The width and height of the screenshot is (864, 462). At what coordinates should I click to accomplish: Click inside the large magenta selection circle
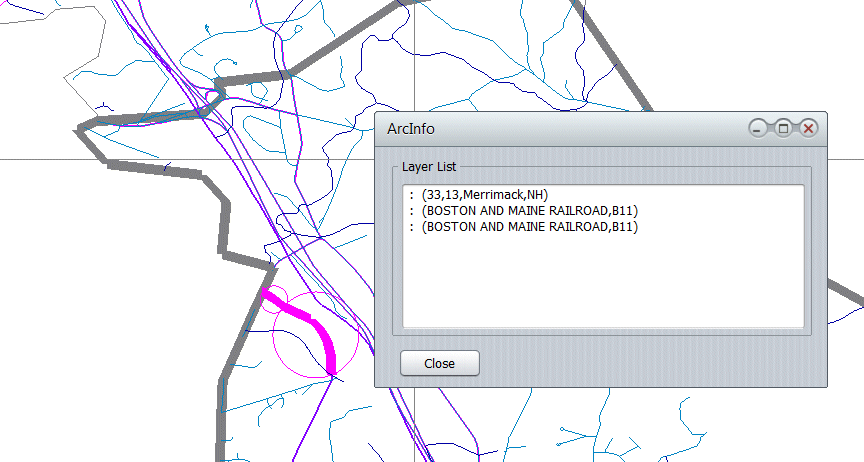point(300,350)
